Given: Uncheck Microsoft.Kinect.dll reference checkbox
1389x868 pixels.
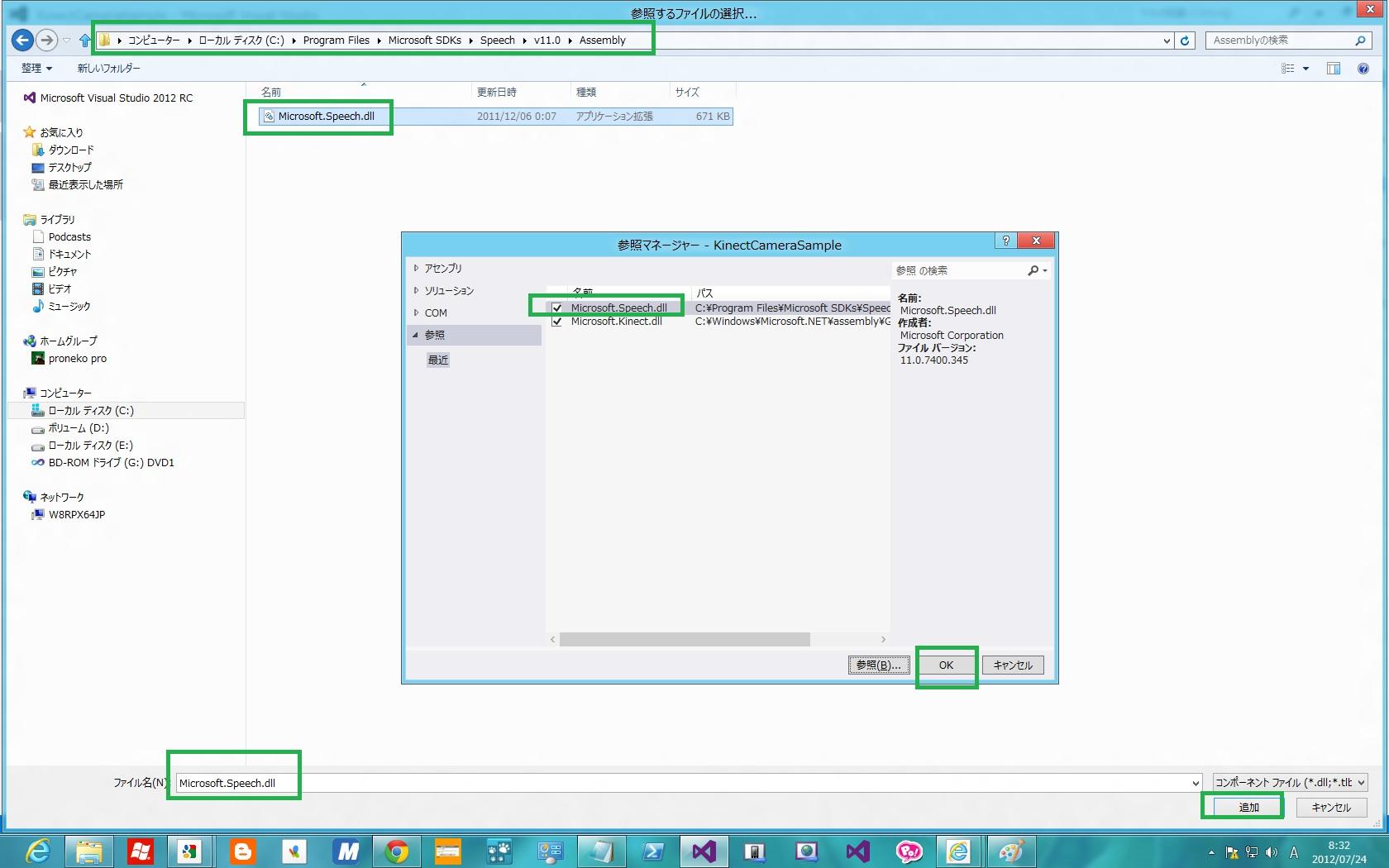Looking at the screenshot, I should pos(556,322).
